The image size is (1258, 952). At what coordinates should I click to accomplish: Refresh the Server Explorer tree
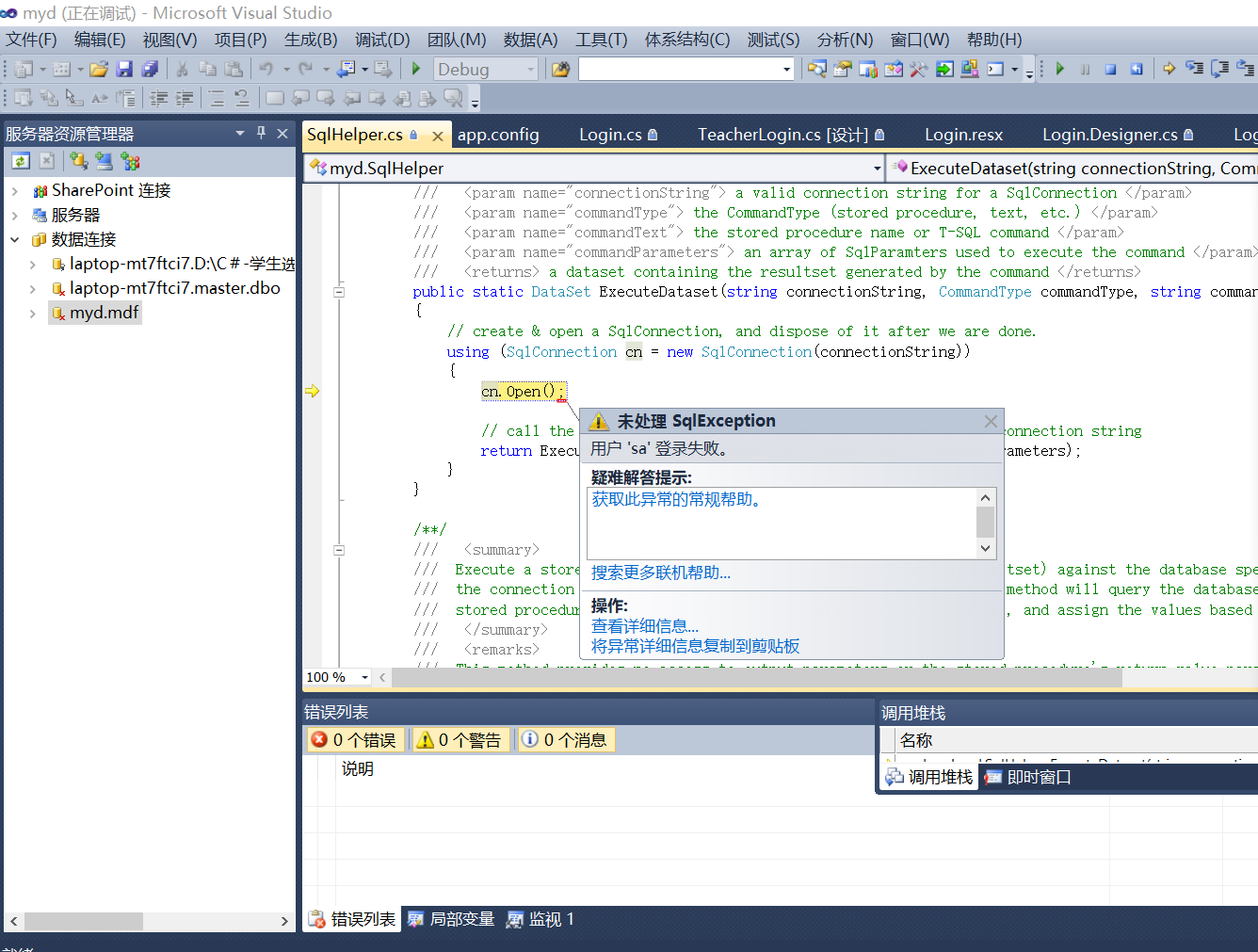[x=21, y=161]
